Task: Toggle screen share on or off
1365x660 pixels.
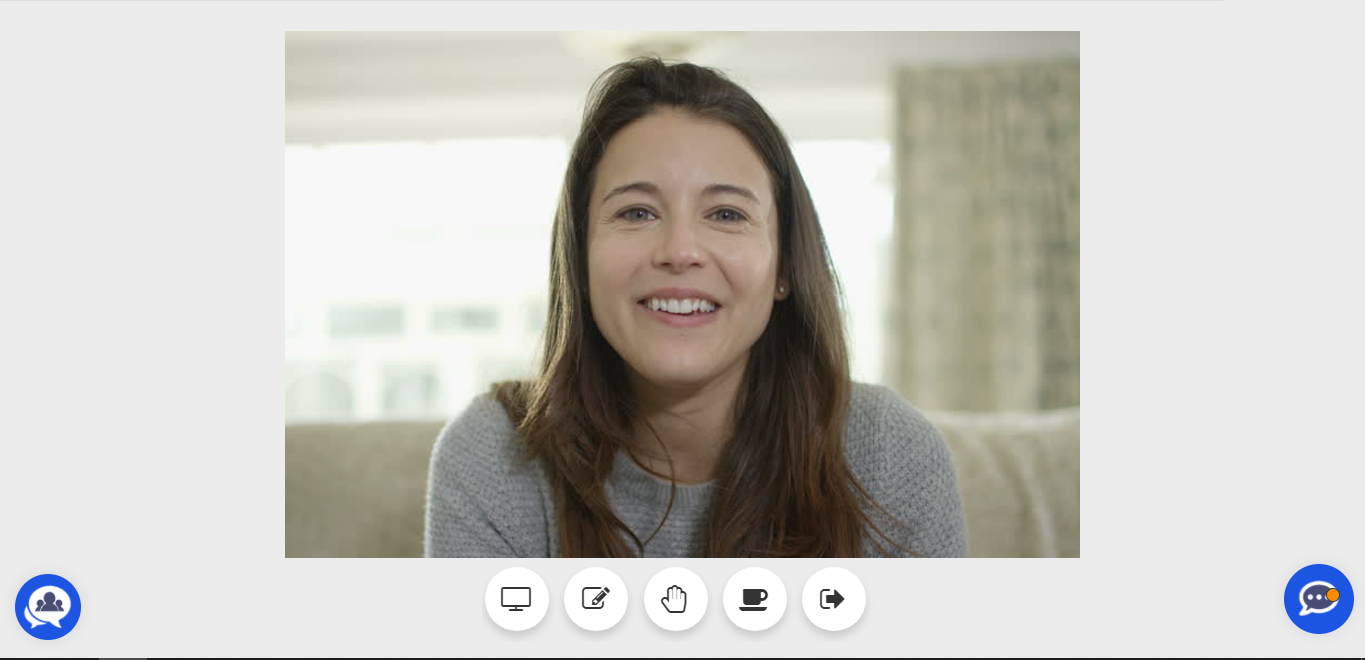Action: click(x=516, y=599)
